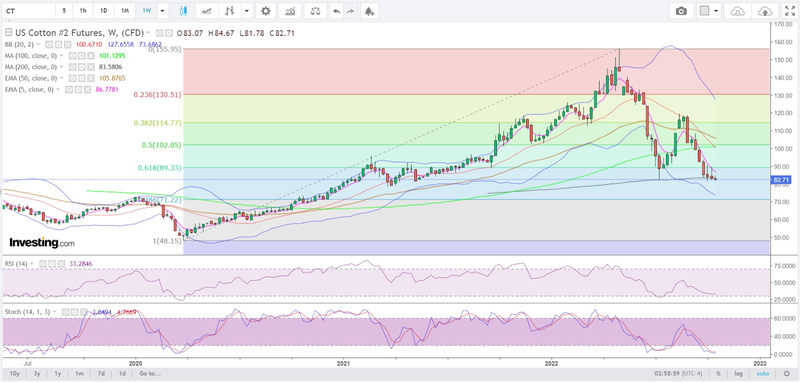Click the CT symbol search field
This screenshot has height=382, width=800.
tap(28, 10)
